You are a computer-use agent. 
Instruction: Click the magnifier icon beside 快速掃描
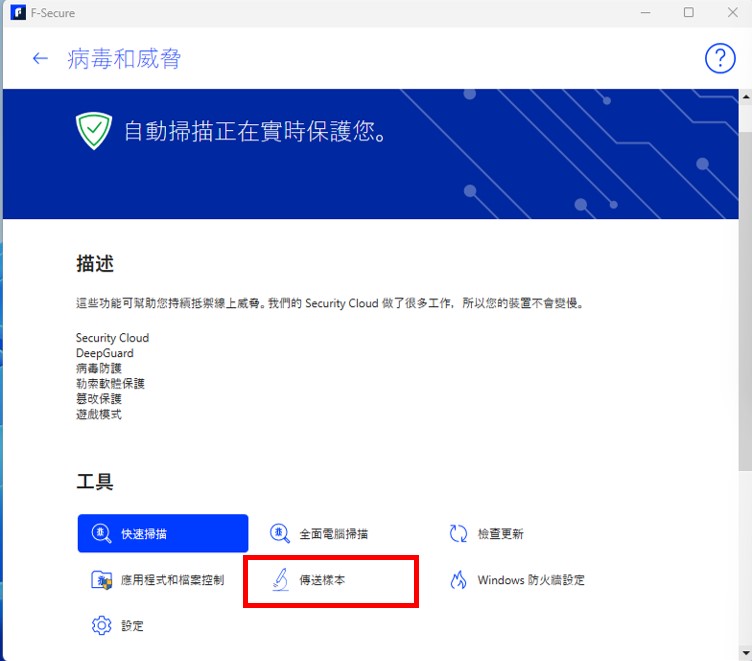(x=101, y=533)
